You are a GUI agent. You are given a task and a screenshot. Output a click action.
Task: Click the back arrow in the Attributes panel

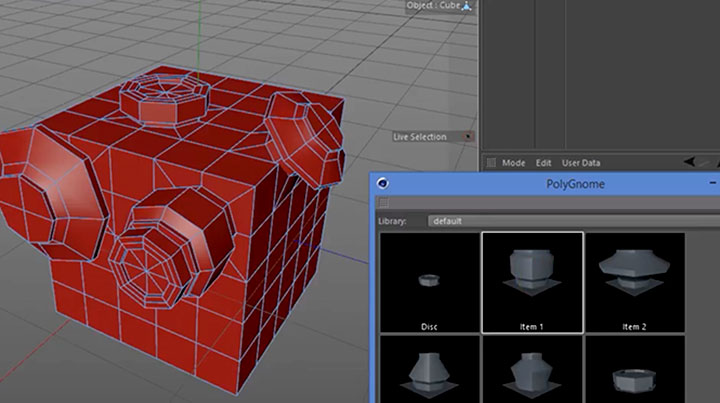tap(690, 162)
